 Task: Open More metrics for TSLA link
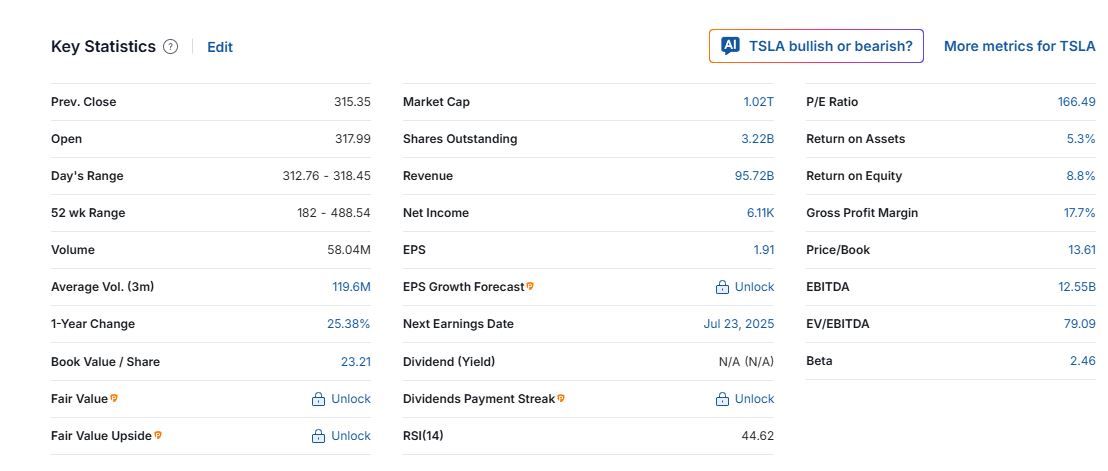(1019, 46)
